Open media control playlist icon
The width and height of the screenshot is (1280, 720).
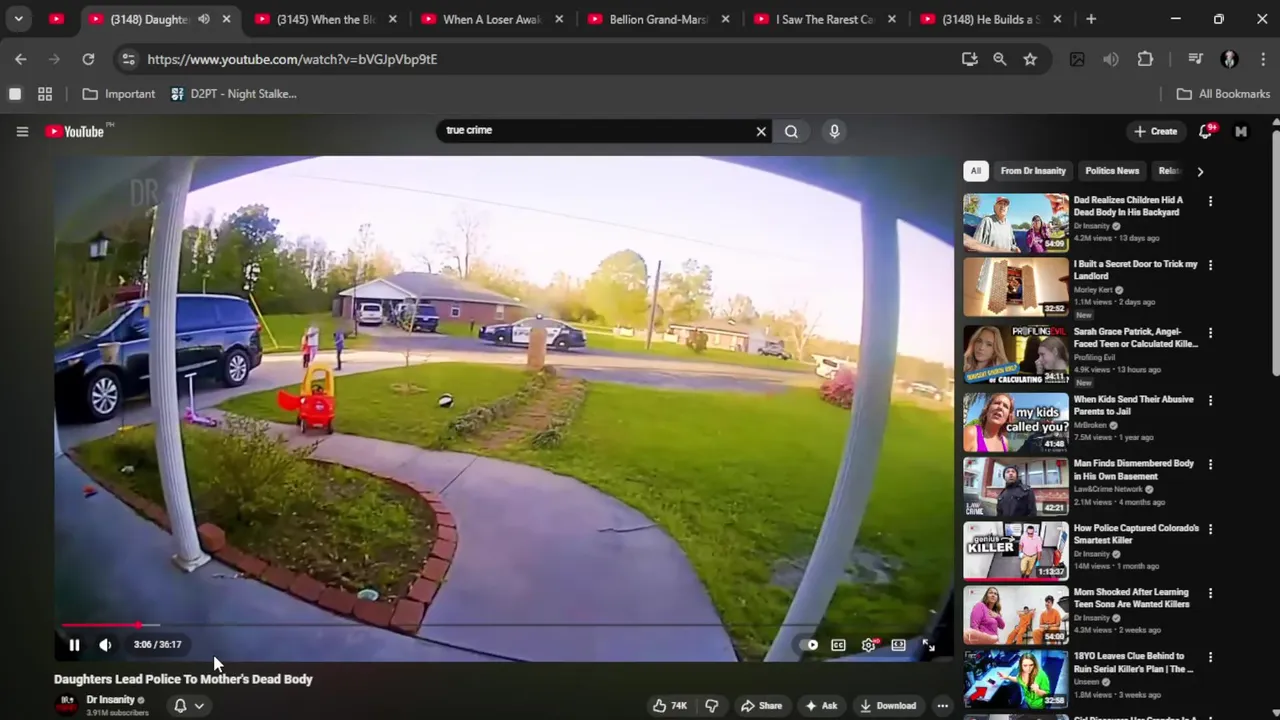point(1195,59)
